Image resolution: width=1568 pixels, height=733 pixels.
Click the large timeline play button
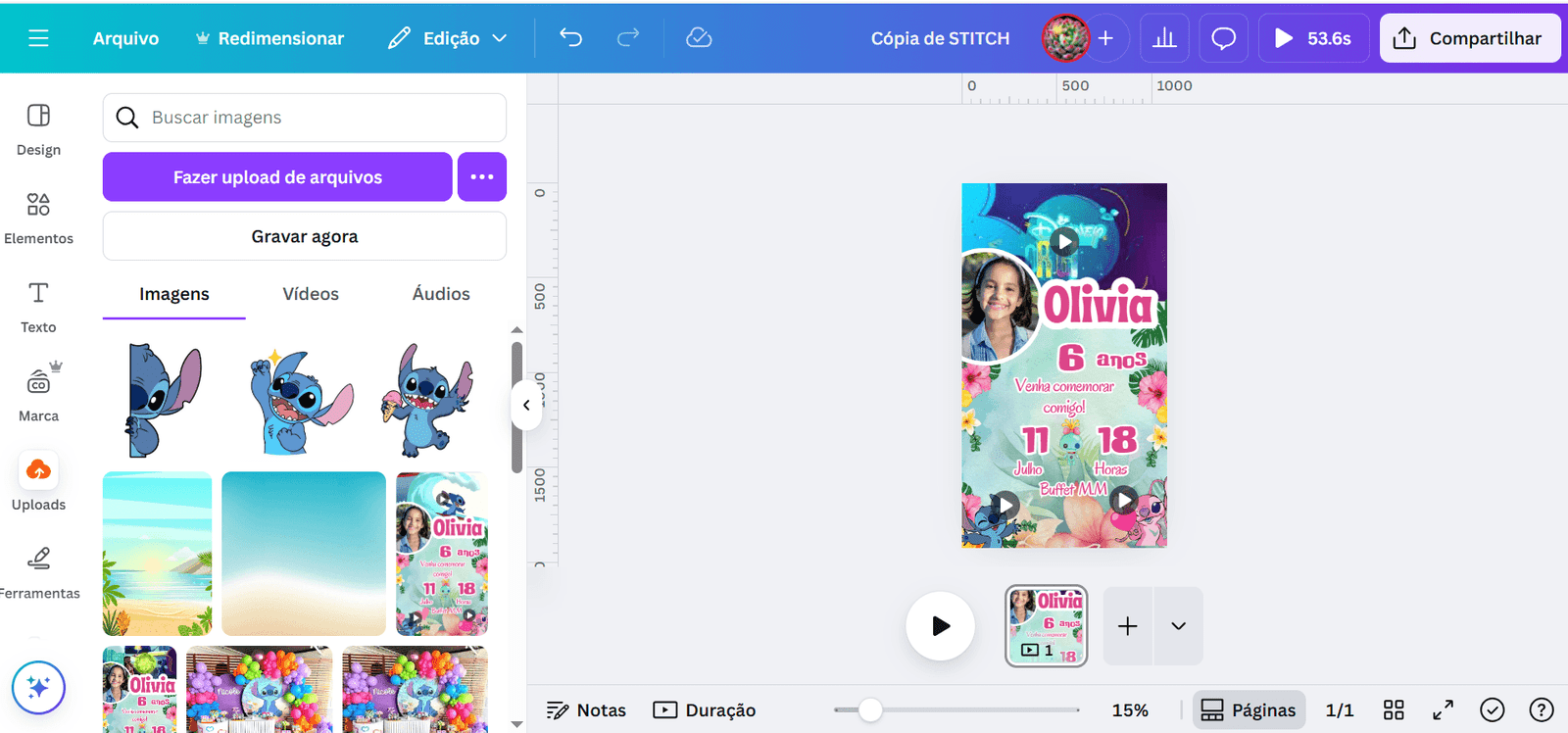(x=940, y=626)
